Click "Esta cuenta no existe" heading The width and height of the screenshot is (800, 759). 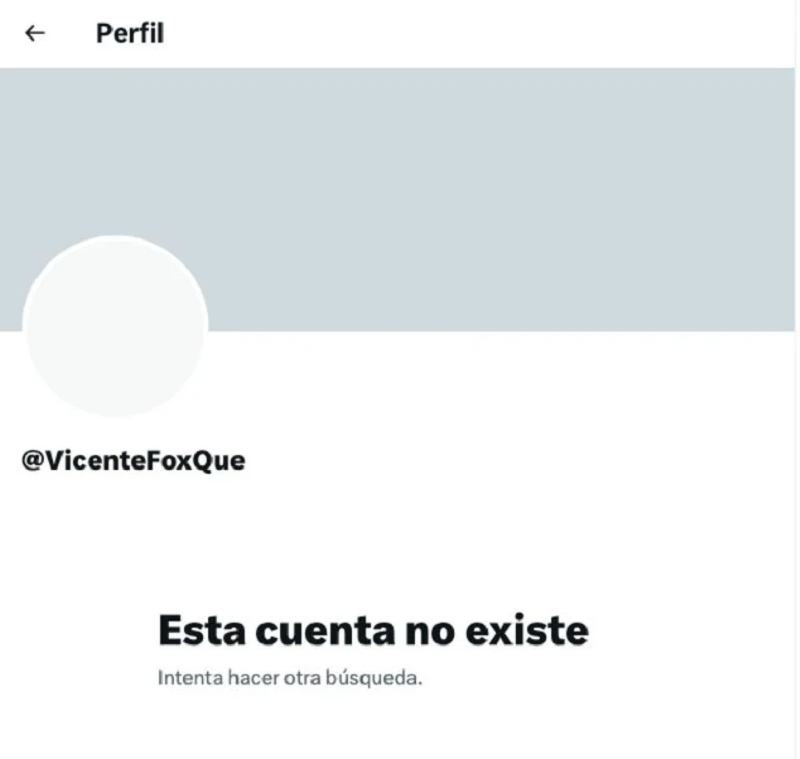tap(373, 630)
